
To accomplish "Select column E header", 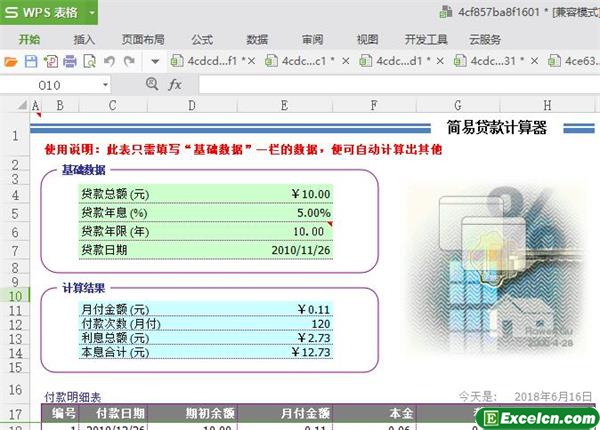I will [284, 105].
